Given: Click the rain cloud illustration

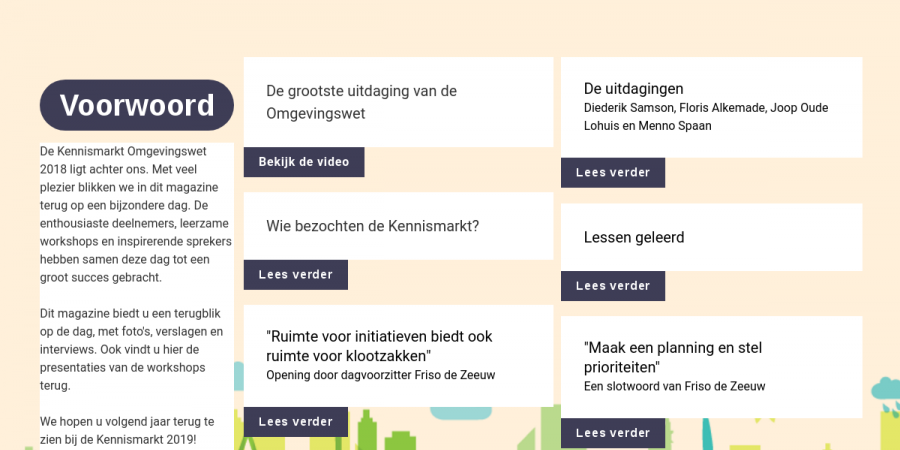Looking at the screenshot, I should 884,388.
